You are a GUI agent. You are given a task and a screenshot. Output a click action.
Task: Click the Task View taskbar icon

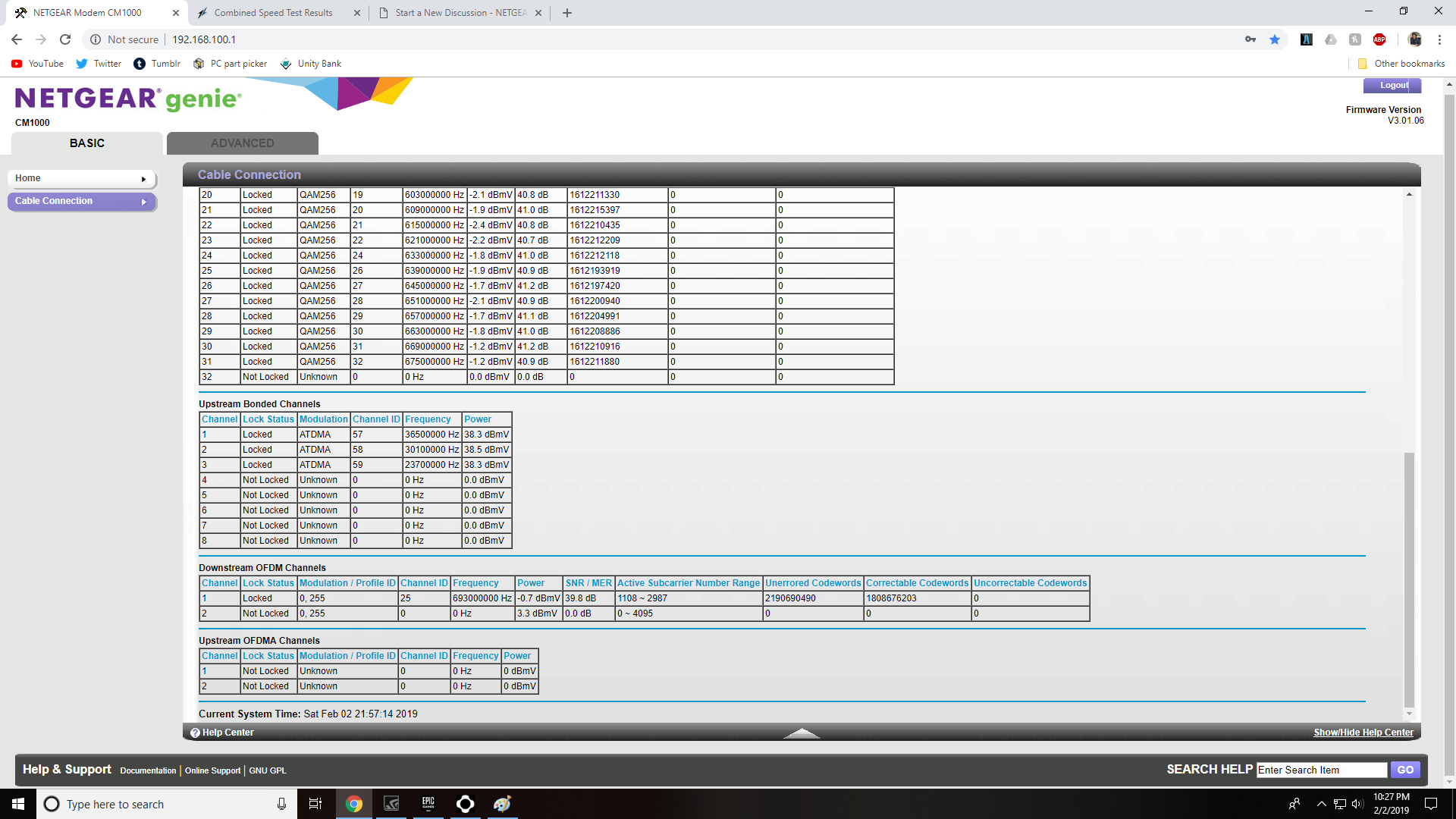click(x=315, y=804)
